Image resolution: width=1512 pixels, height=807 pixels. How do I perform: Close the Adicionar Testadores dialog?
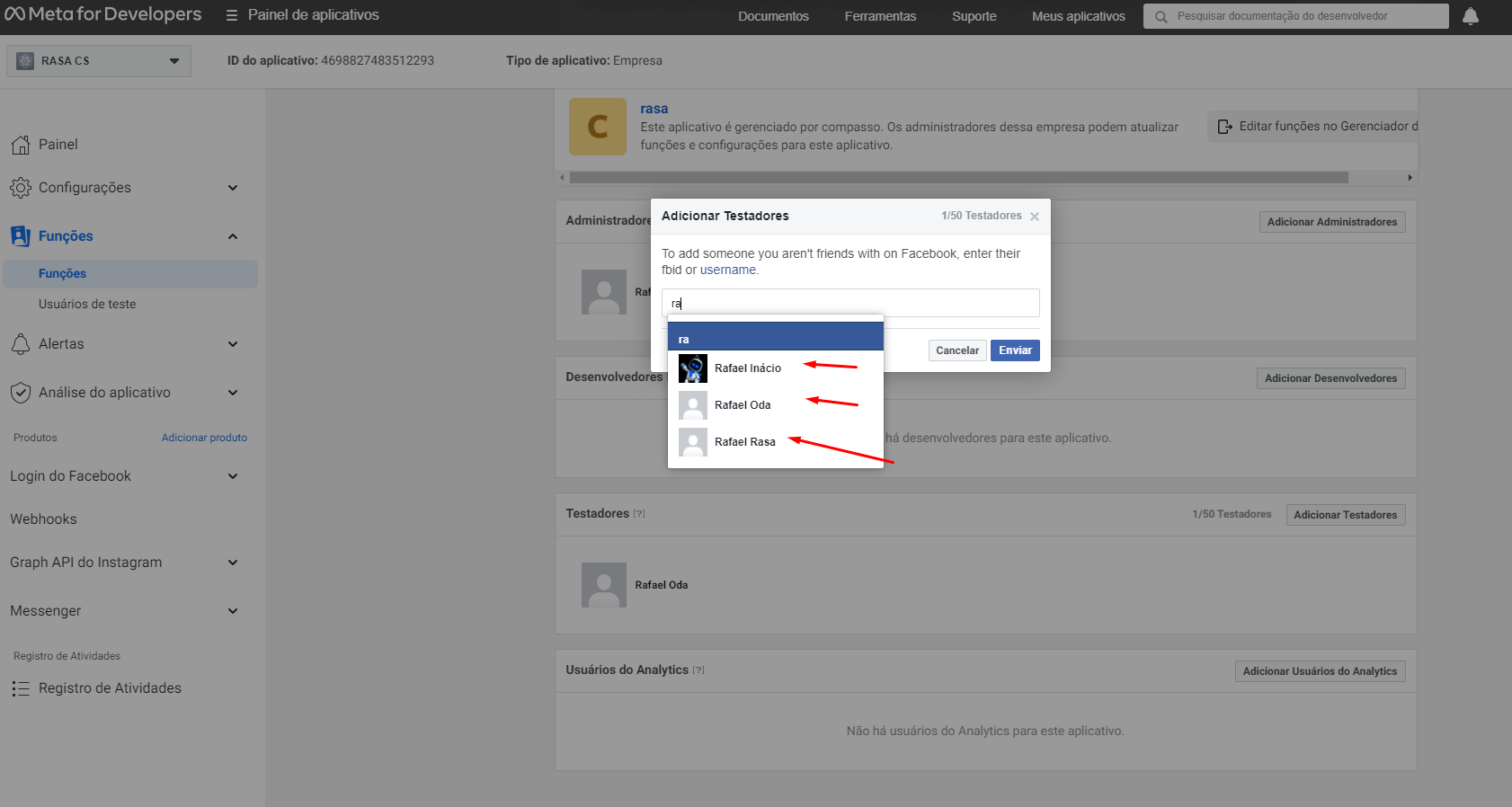pos(1035,217)
